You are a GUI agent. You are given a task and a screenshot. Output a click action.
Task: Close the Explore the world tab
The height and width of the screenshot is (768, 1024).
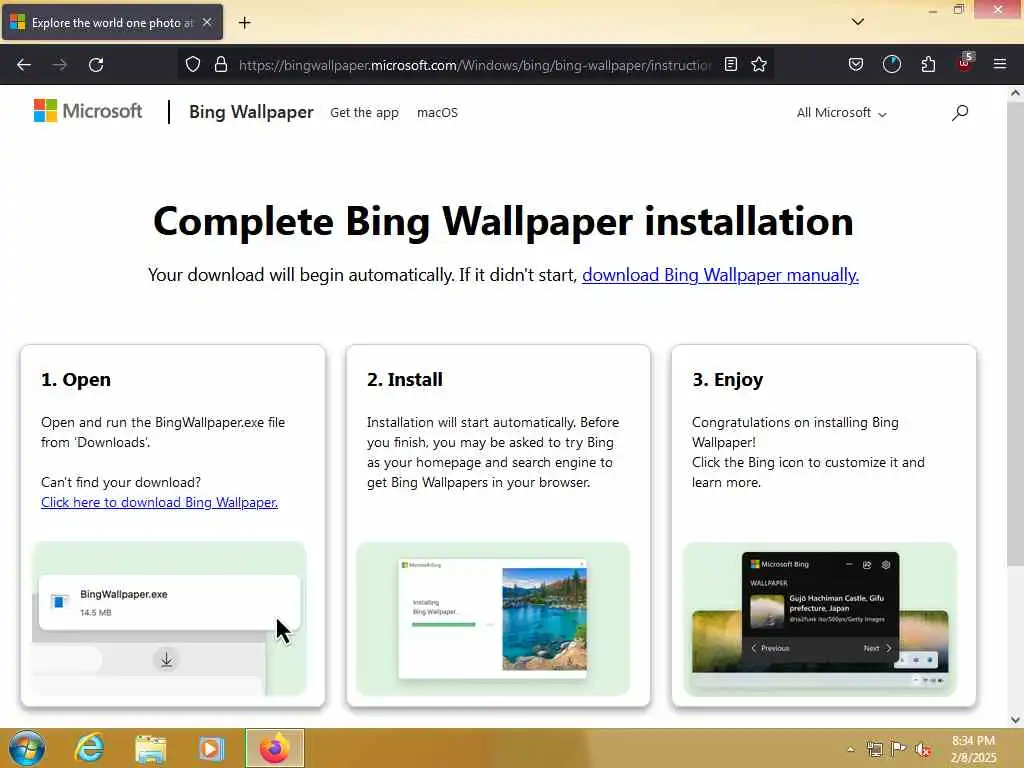207,23
